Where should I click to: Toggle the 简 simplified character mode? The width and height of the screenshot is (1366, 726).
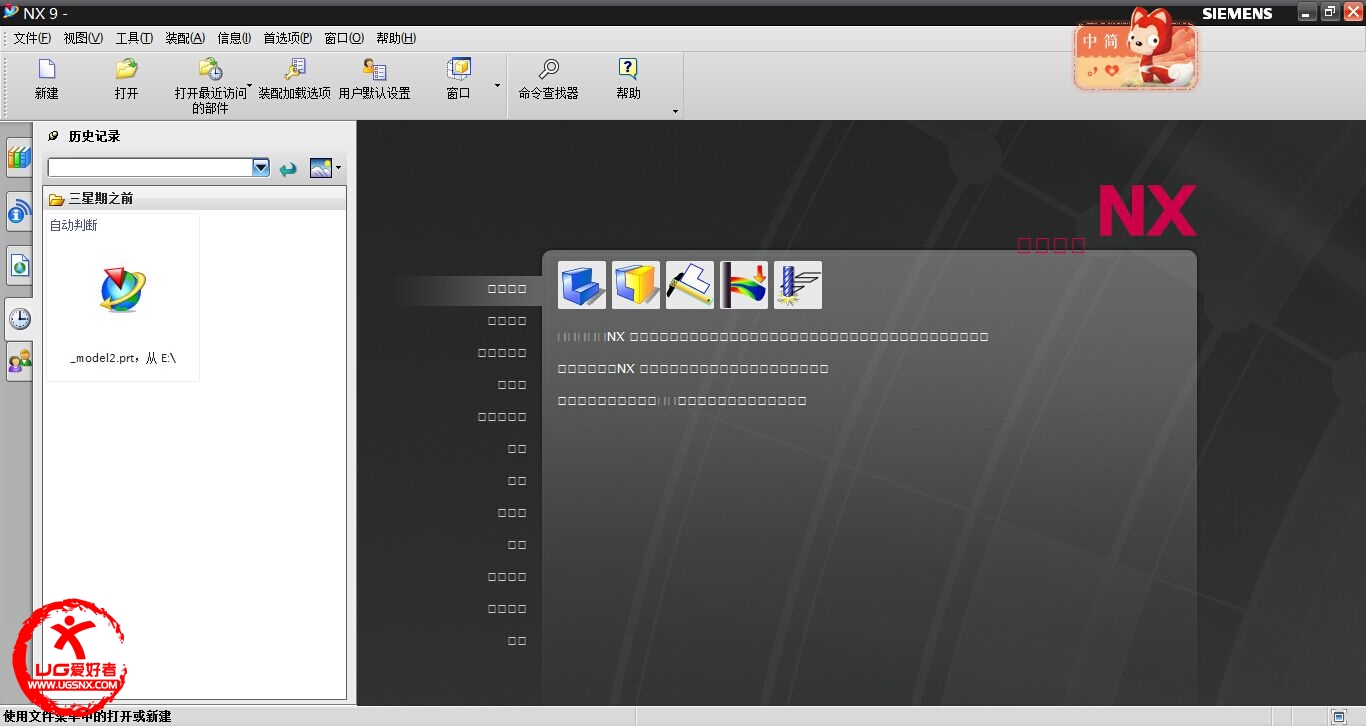1111,42
